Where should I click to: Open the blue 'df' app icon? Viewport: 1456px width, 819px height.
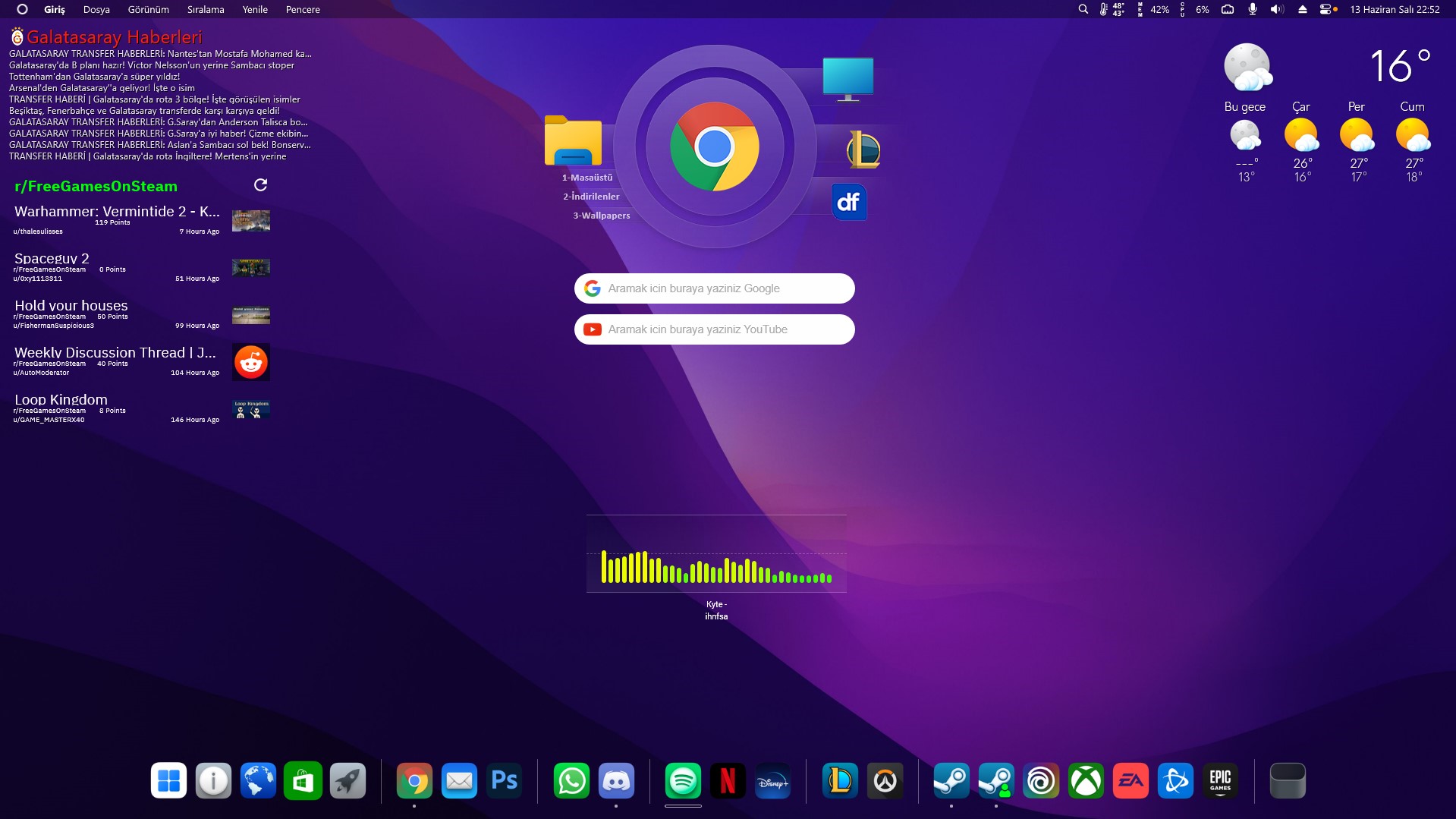pyautogui.click(x=849, y=202)
